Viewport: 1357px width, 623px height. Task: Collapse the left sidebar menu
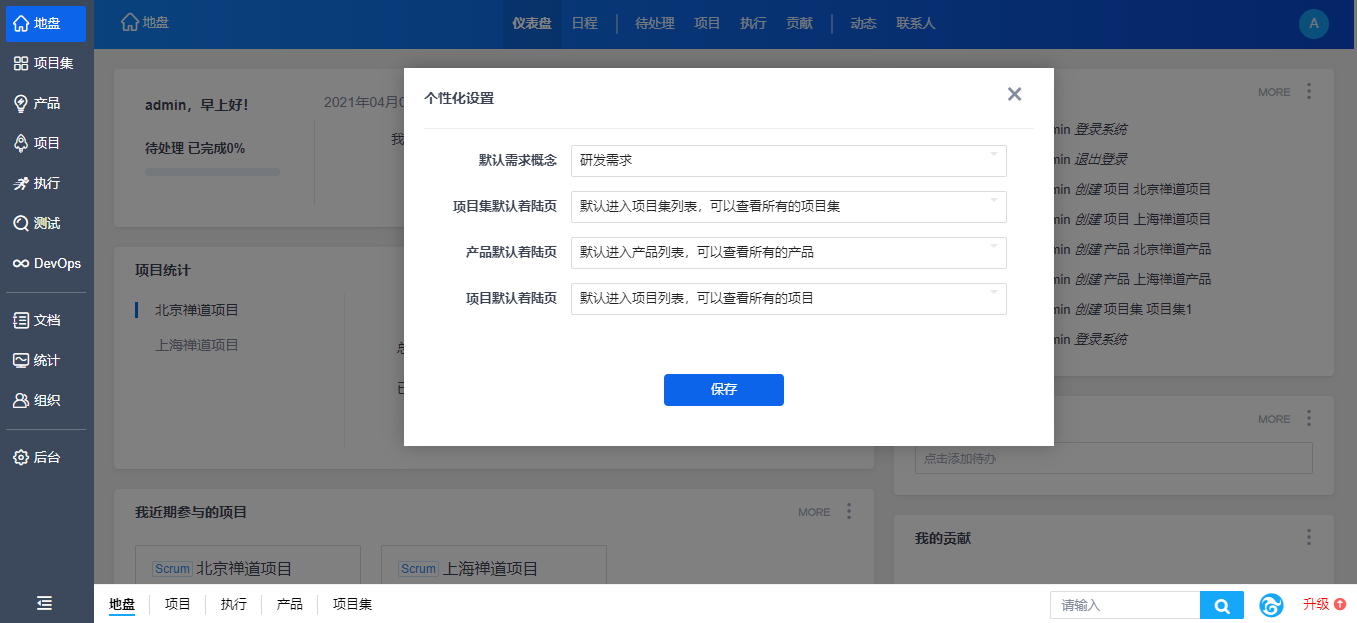(x=45, y=603)
